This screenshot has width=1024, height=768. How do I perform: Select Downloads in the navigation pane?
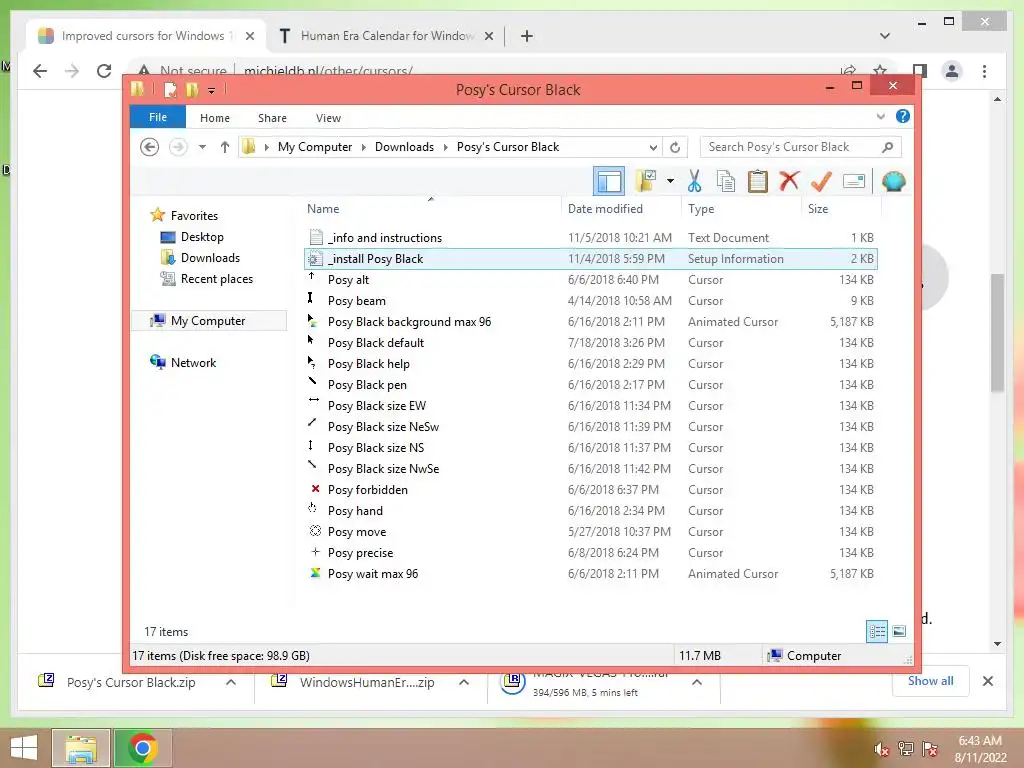click(210, 258)
